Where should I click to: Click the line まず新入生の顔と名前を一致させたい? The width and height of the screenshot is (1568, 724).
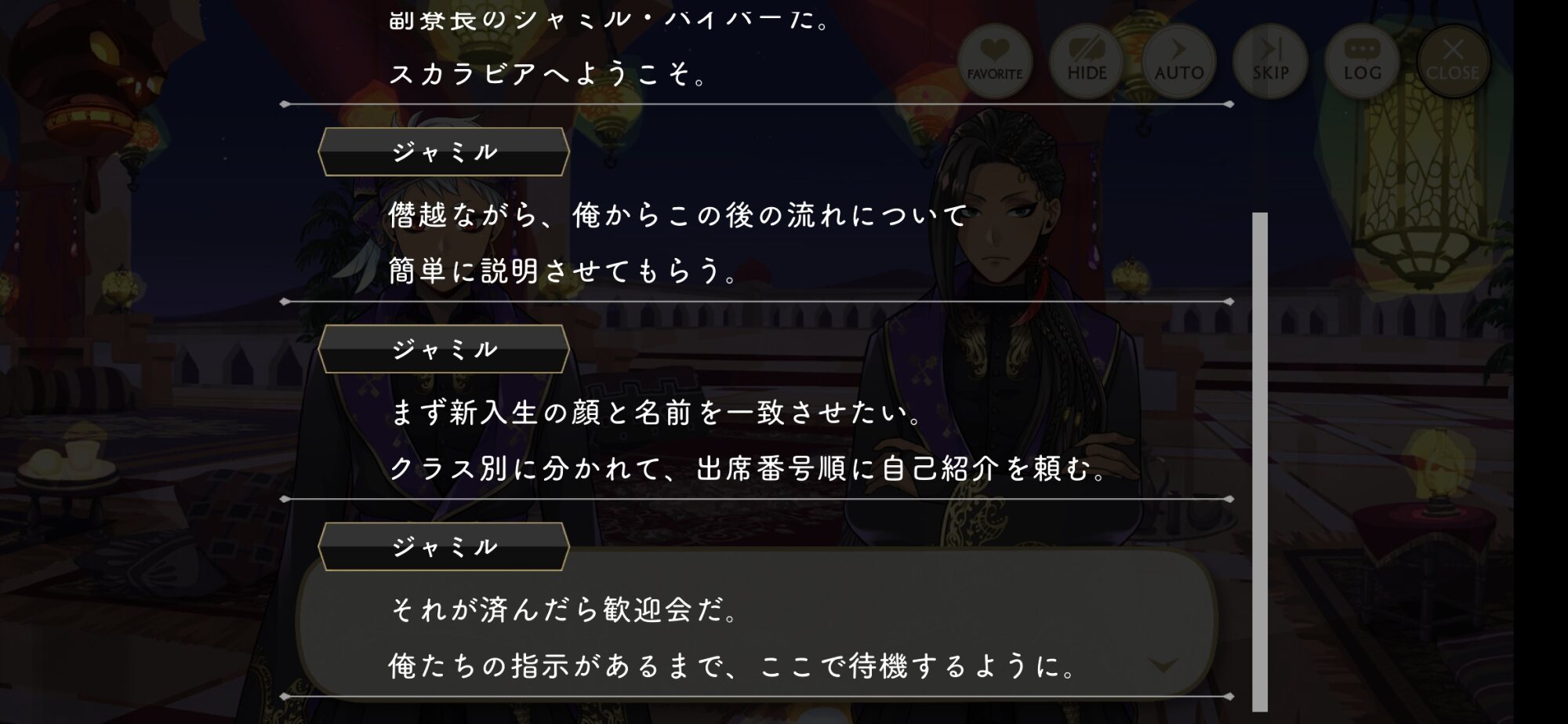tap(655, 413)
